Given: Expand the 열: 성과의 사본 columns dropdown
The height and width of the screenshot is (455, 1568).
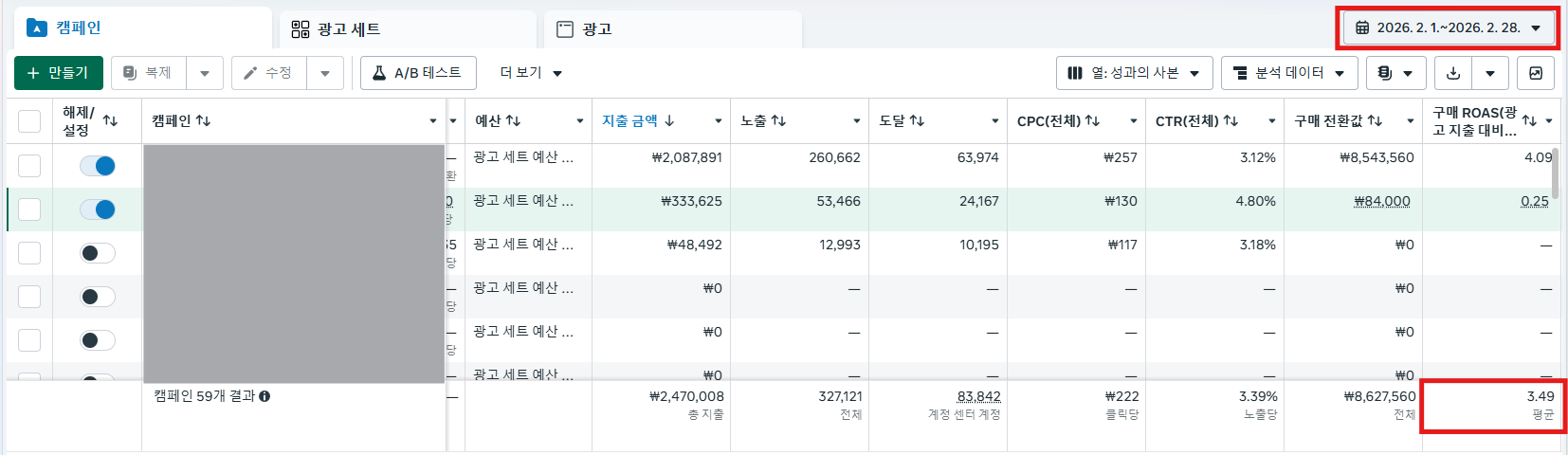Looking at the screenshot, I should [x=1133, y=73].
